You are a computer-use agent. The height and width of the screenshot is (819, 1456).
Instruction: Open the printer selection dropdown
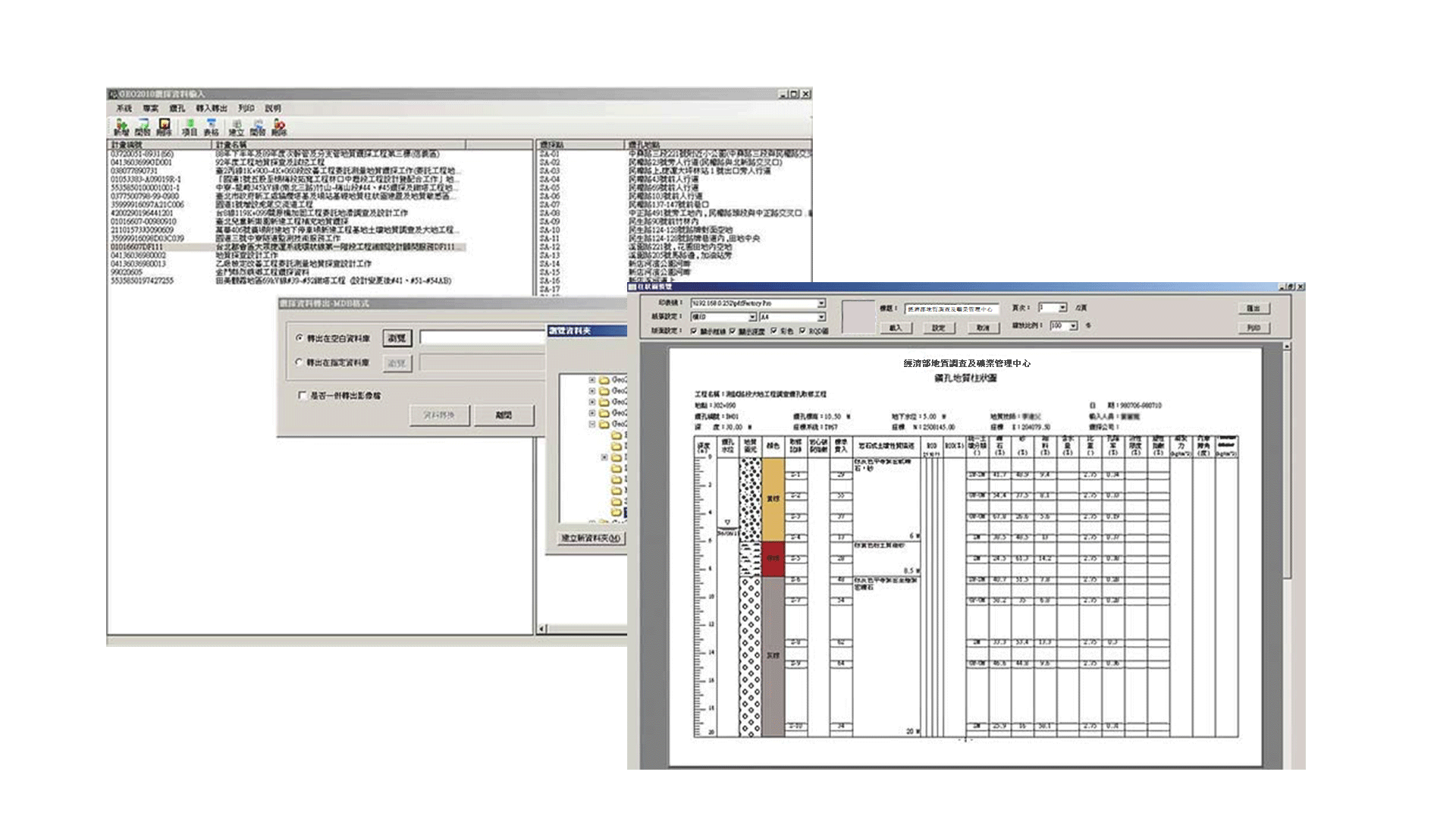821,303
